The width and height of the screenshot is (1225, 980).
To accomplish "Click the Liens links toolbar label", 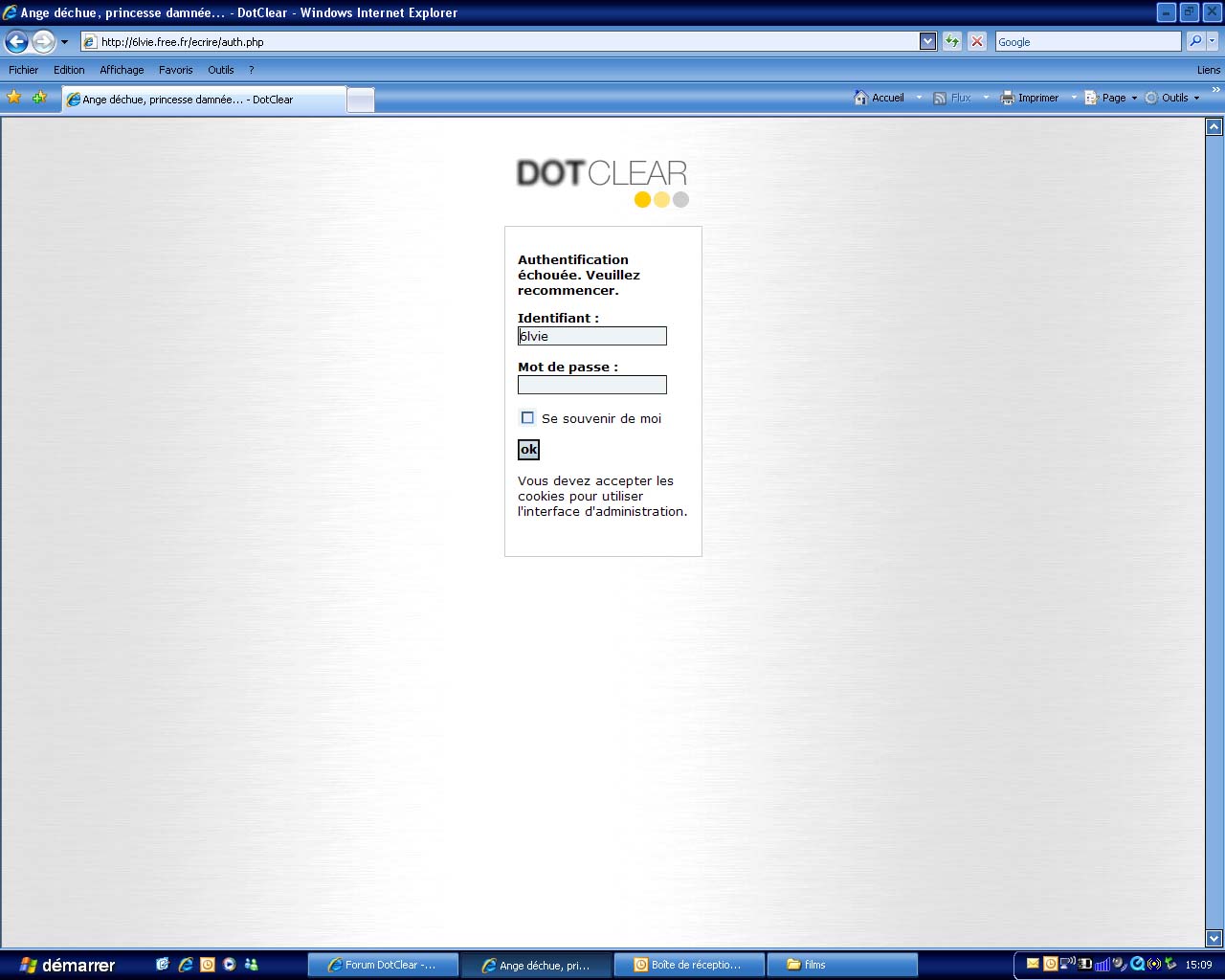I will tap(1208, 70).
